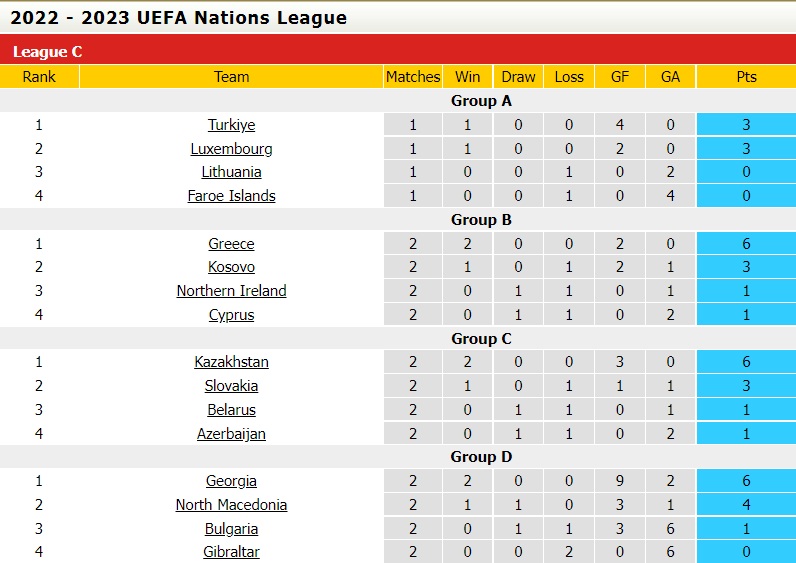Open the Faroe Islands team page
Screen dimensions: 796x563
(231, 196)
